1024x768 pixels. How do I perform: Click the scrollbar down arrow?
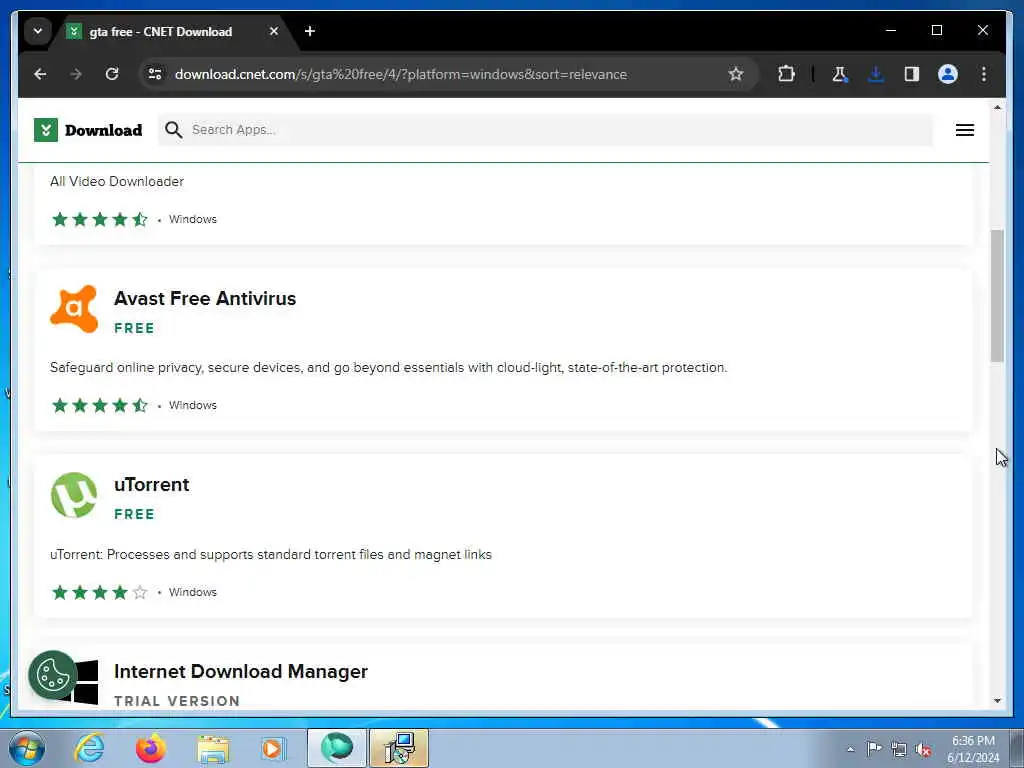point(997,701)
